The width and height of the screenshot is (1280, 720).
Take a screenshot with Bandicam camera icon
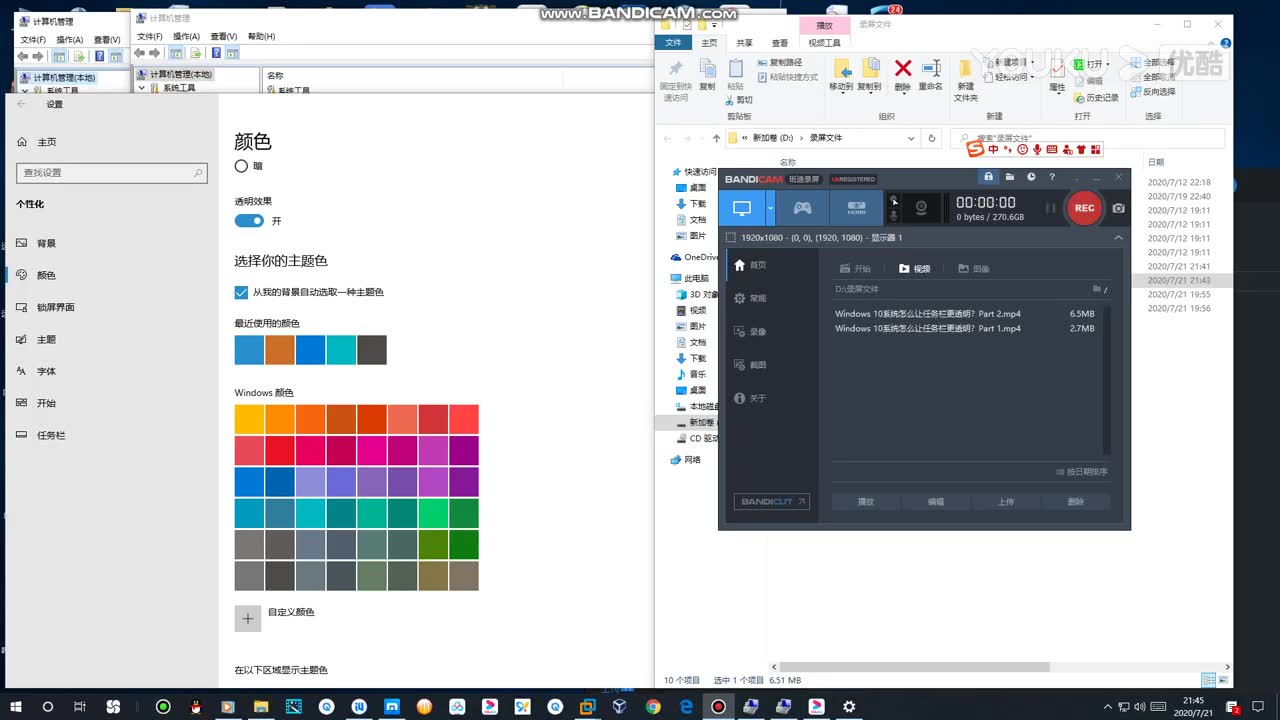click(x=1118, y=208)
